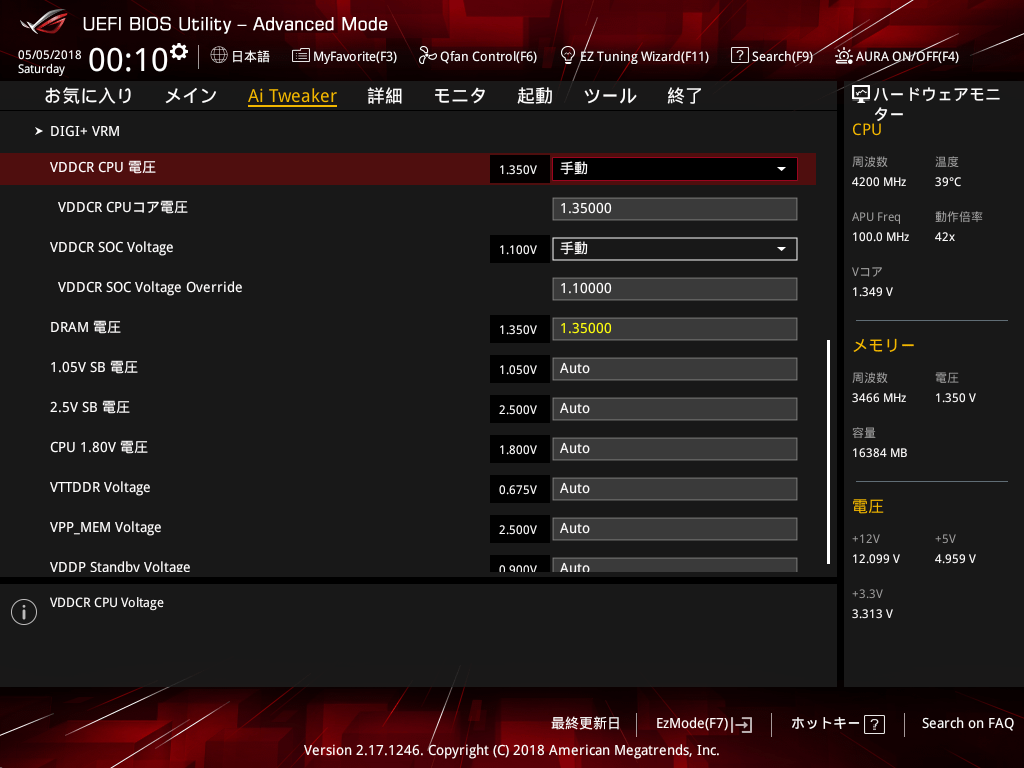Switch to the モニタ tab
The width and height of the screenshot is (1024, 768).
(460, 96)
